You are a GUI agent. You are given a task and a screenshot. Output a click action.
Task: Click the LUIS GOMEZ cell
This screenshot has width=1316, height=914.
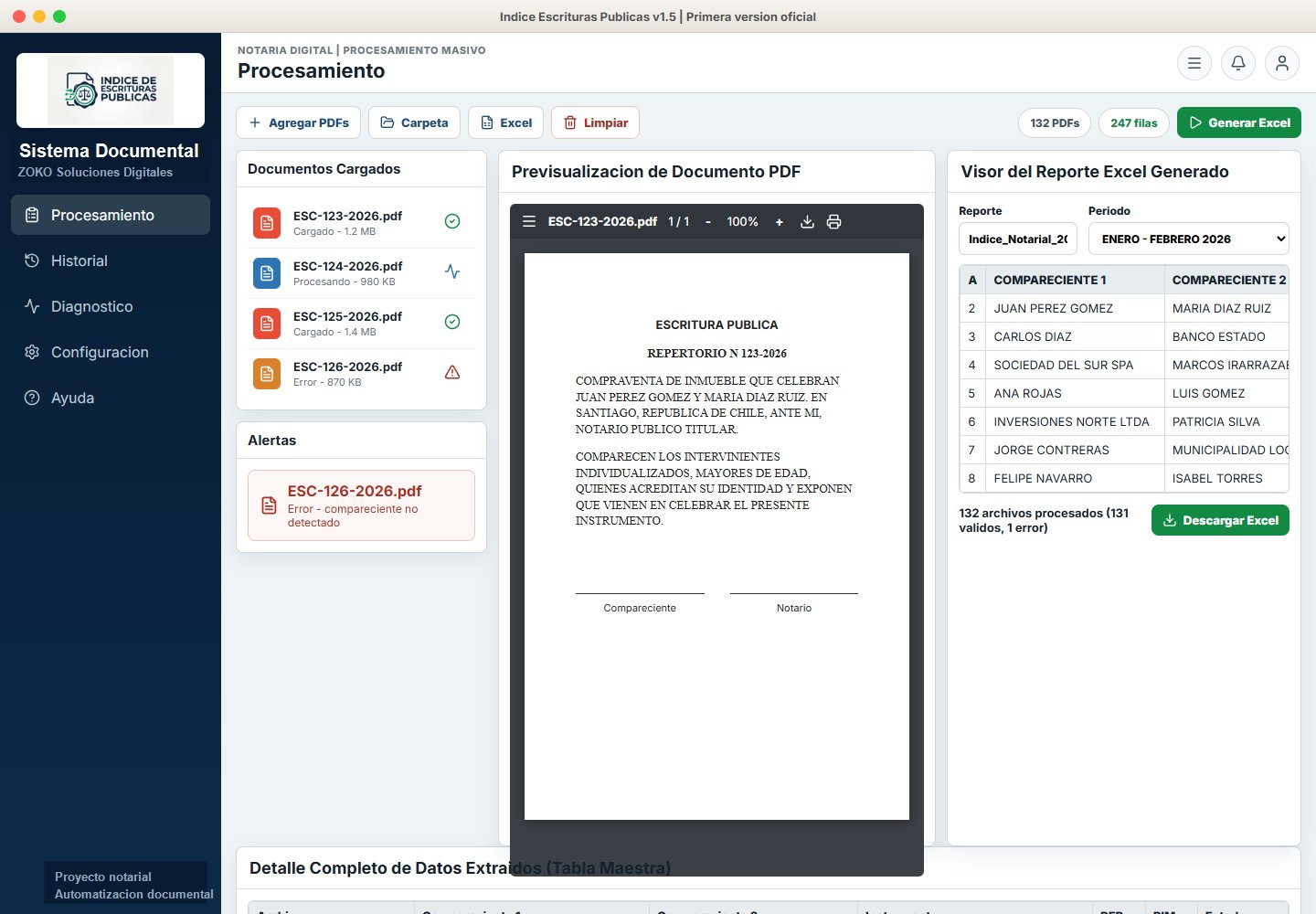click(1226, 393)
